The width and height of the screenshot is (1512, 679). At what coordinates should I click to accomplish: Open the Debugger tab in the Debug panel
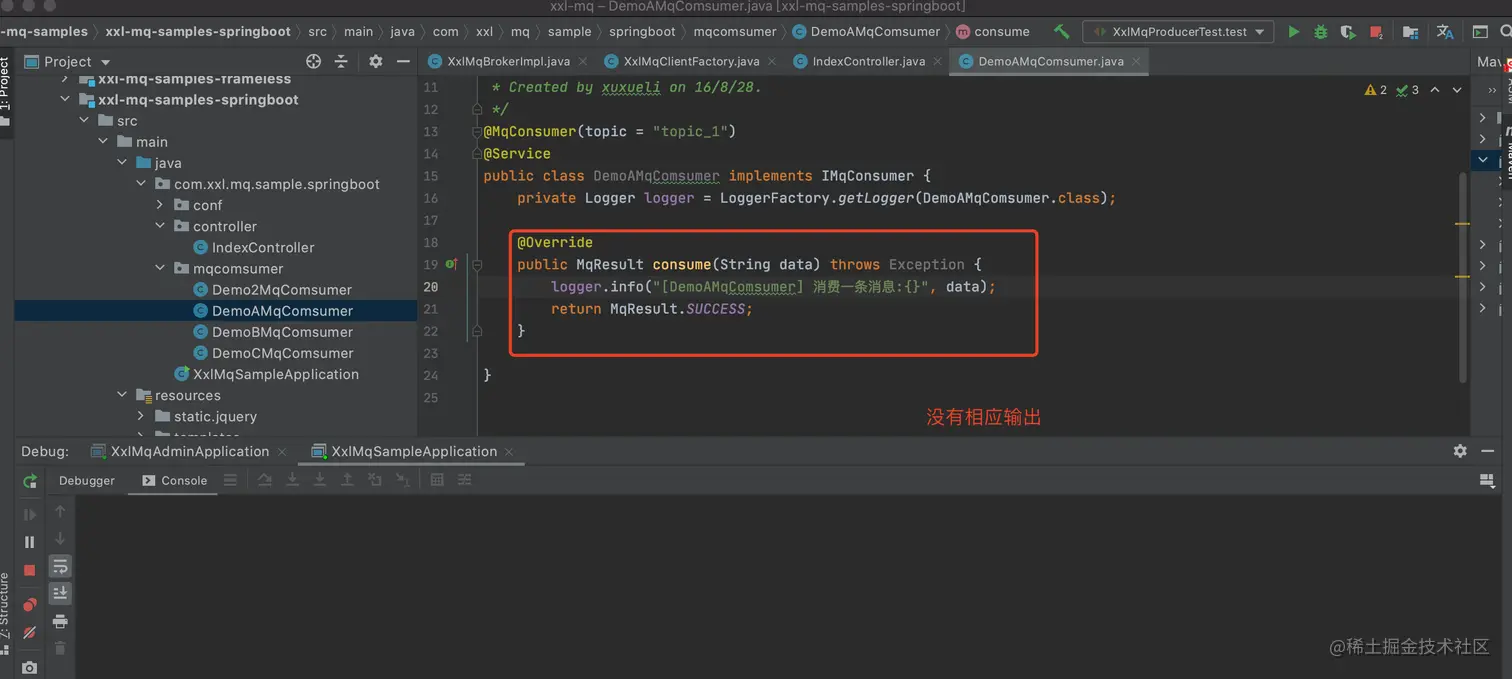87,480
